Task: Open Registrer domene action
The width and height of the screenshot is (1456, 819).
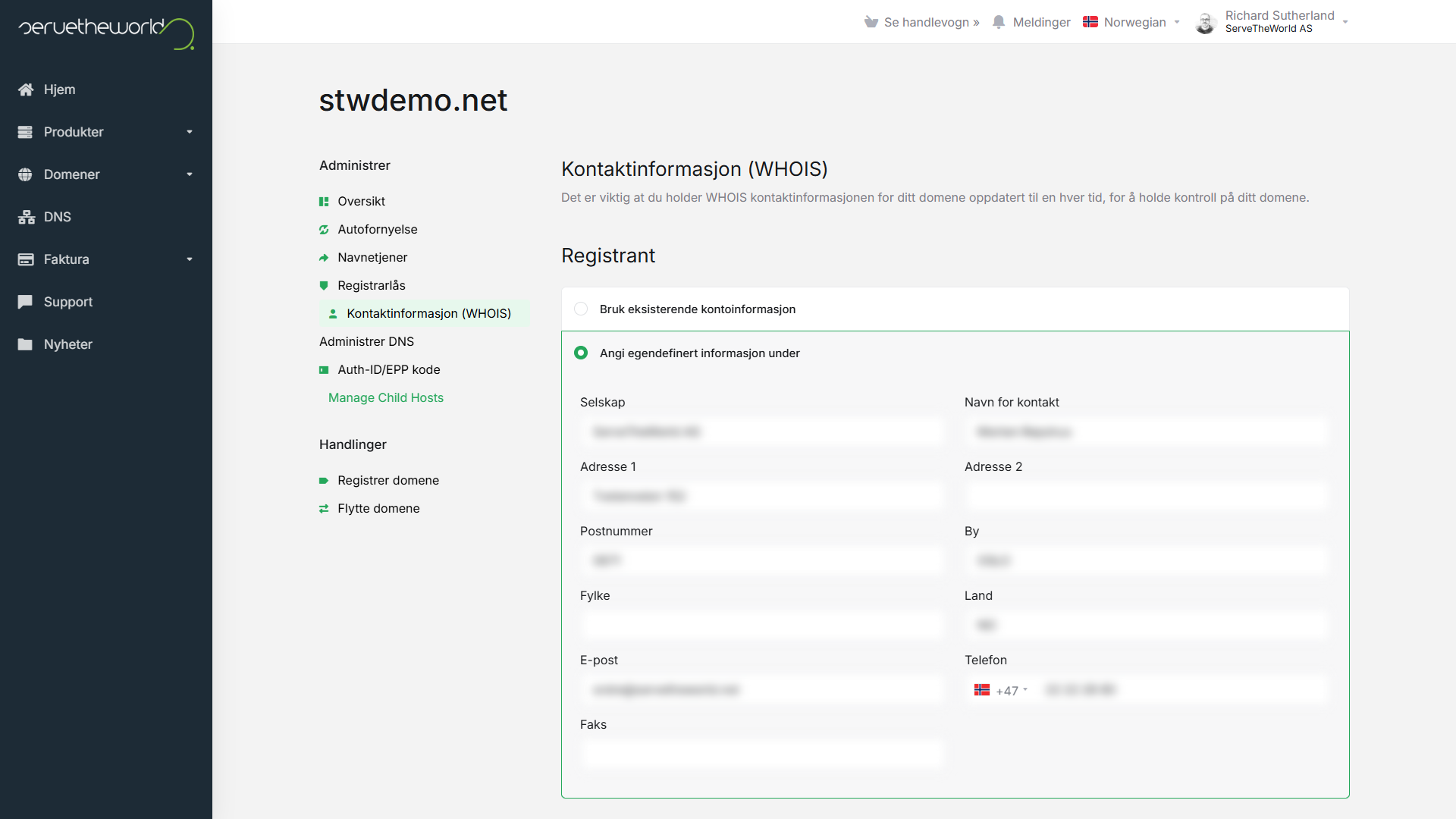Action: tap(388, 481)
